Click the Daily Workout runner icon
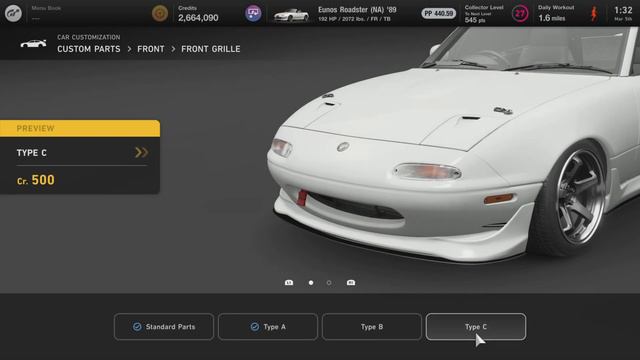This screenshot has width=640, height=360. [594, 14]
